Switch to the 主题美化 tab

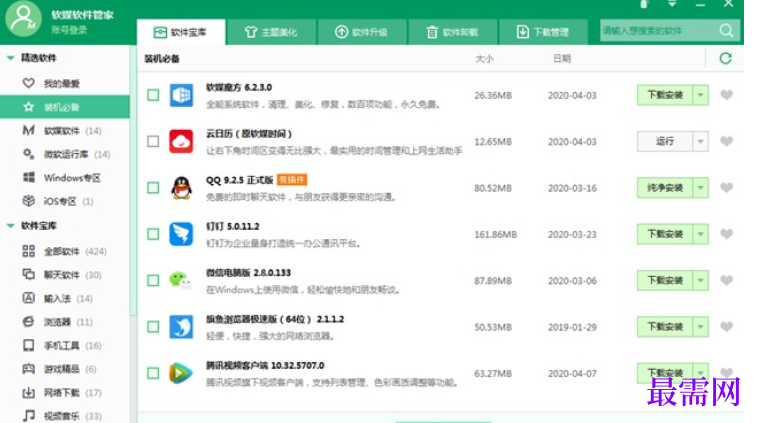[272, 32]
